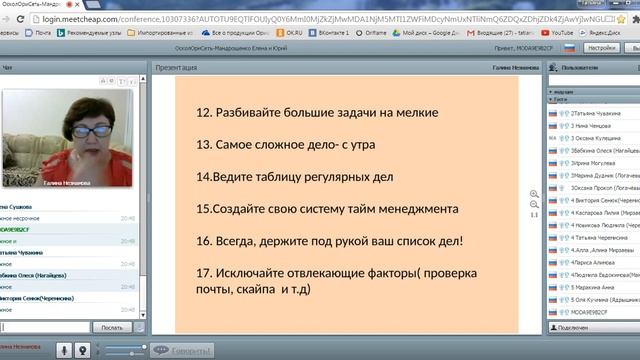Zoom out on the presentation slide
This screenshot has width=640, height=360.
click(534, 204)
